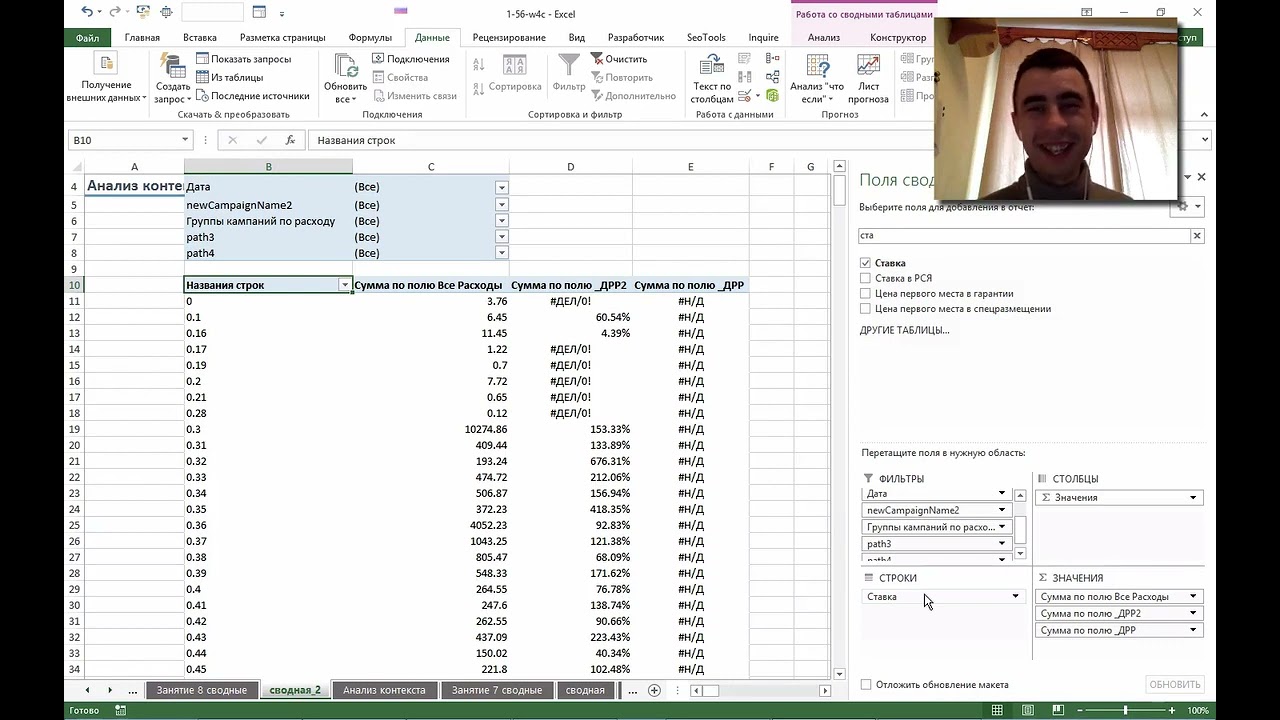Open Create Query (Создать запрос) button
The height and width of the screenshot is (720, 1280).
tap(173, 78)
